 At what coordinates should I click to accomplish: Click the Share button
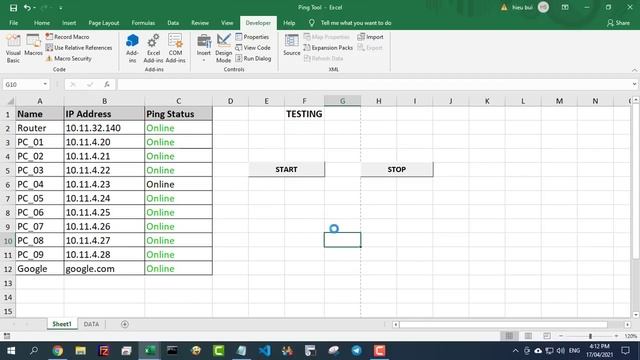pos(618,23)
